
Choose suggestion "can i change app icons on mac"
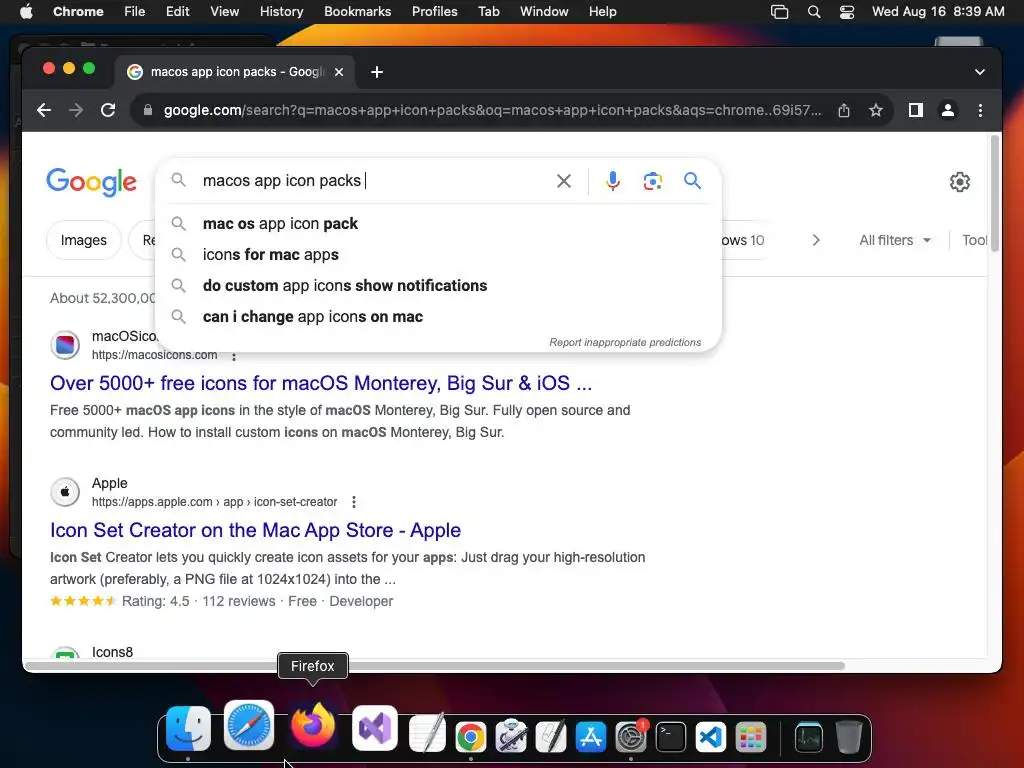click(438, 317)
